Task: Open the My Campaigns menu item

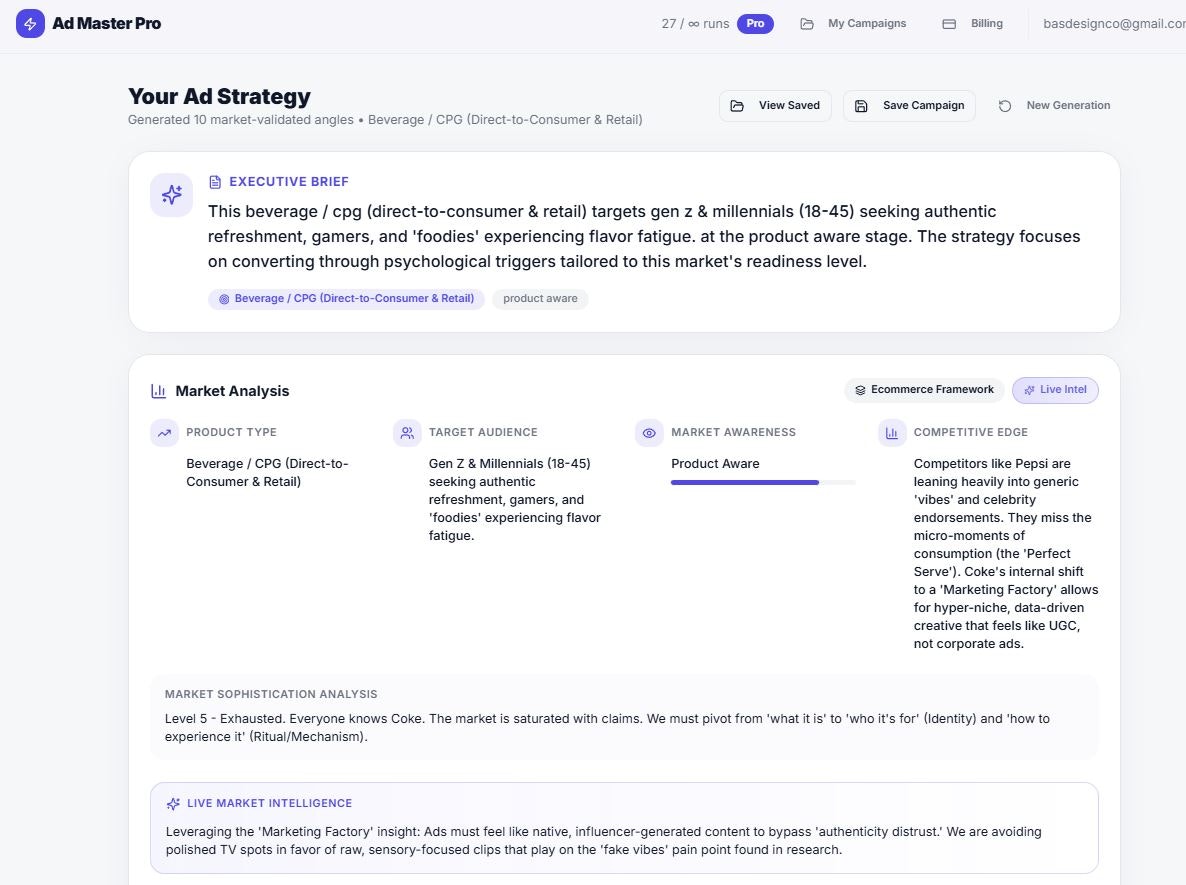Action: (866, 23)
